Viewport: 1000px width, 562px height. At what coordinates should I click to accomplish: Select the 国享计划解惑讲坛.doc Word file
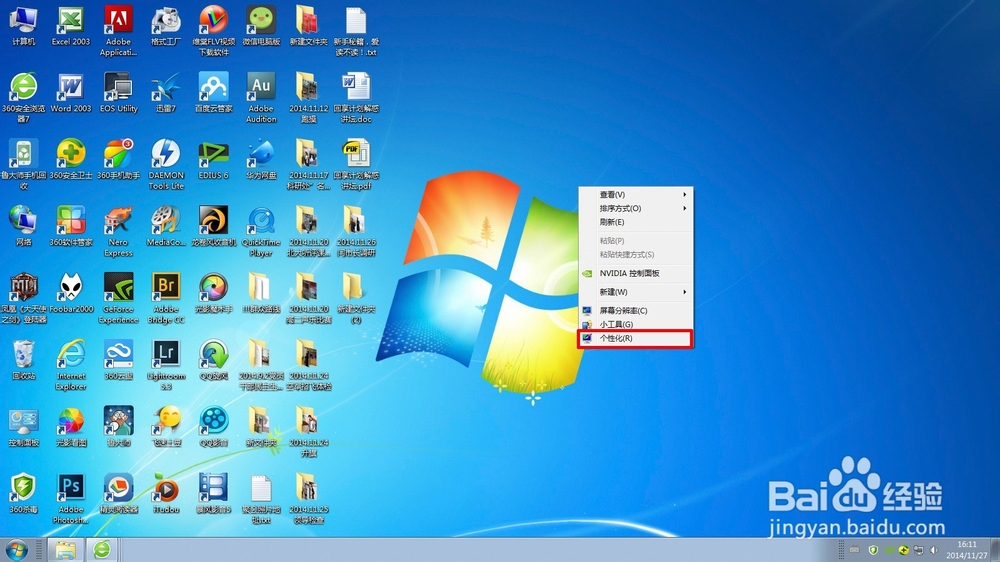pyautogui.click(x=356, y=98)
